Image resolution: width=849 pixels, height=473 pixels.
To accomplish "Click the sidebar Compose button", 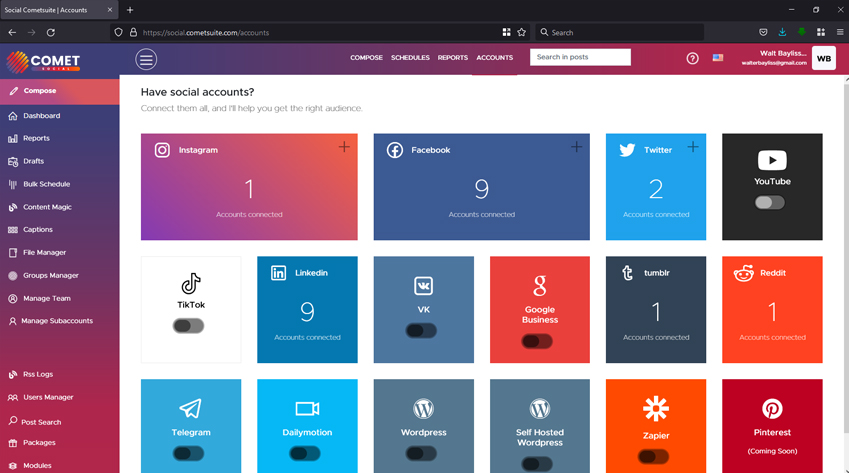I will point(60,91).
